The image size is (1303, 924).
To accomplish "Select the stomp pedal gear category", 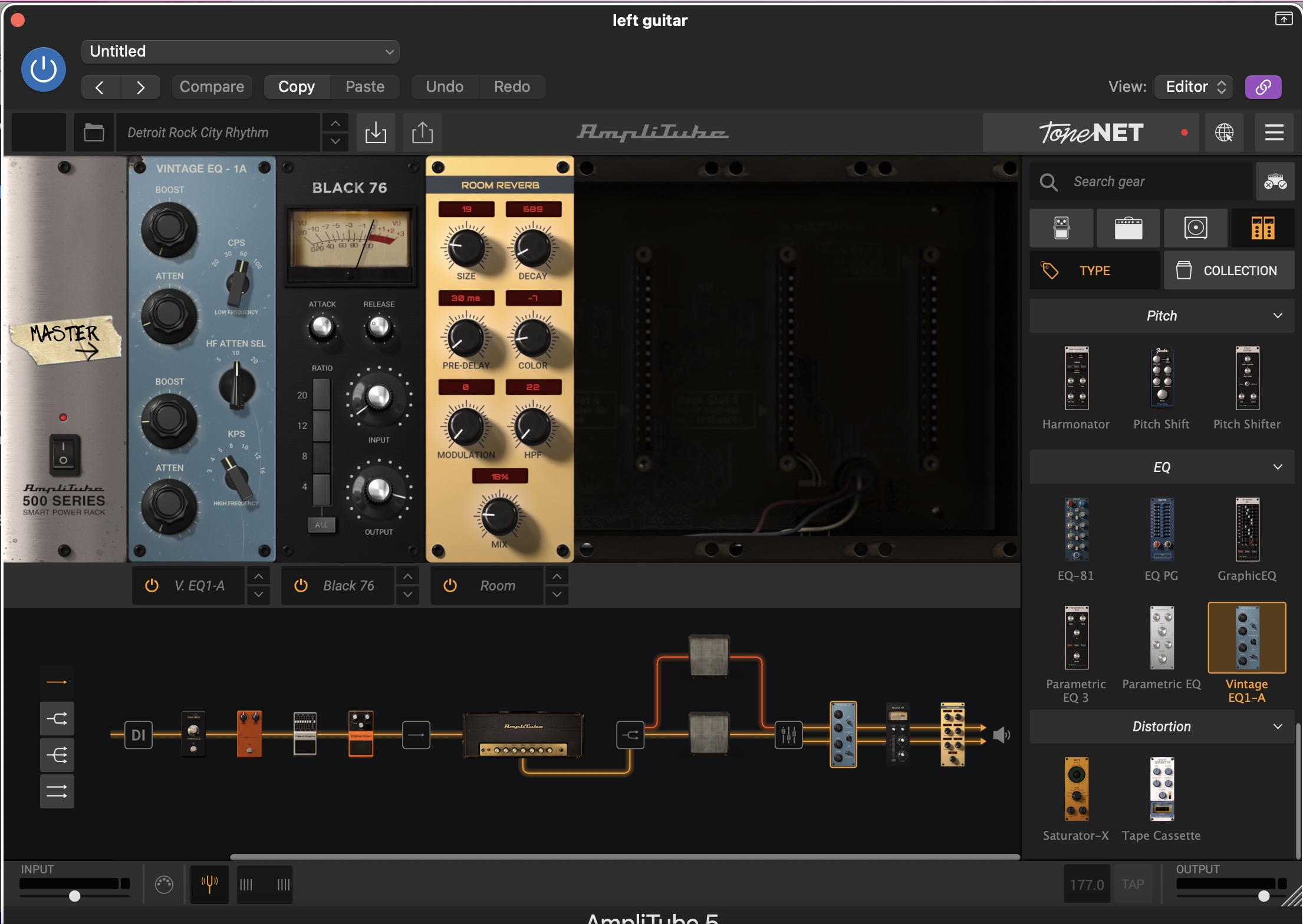I will (x=1061, y=227).
